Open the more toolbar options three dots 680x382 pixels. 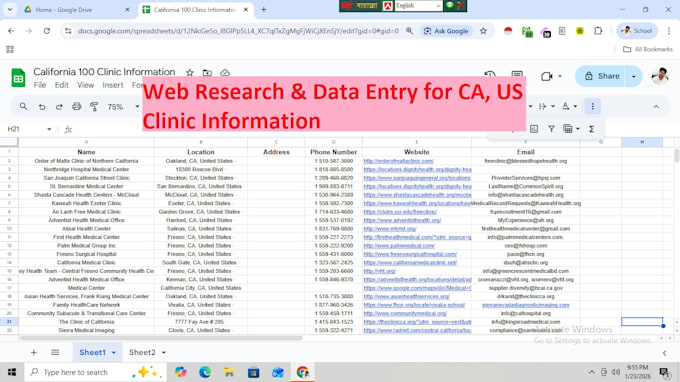click(x=592, y=106)
